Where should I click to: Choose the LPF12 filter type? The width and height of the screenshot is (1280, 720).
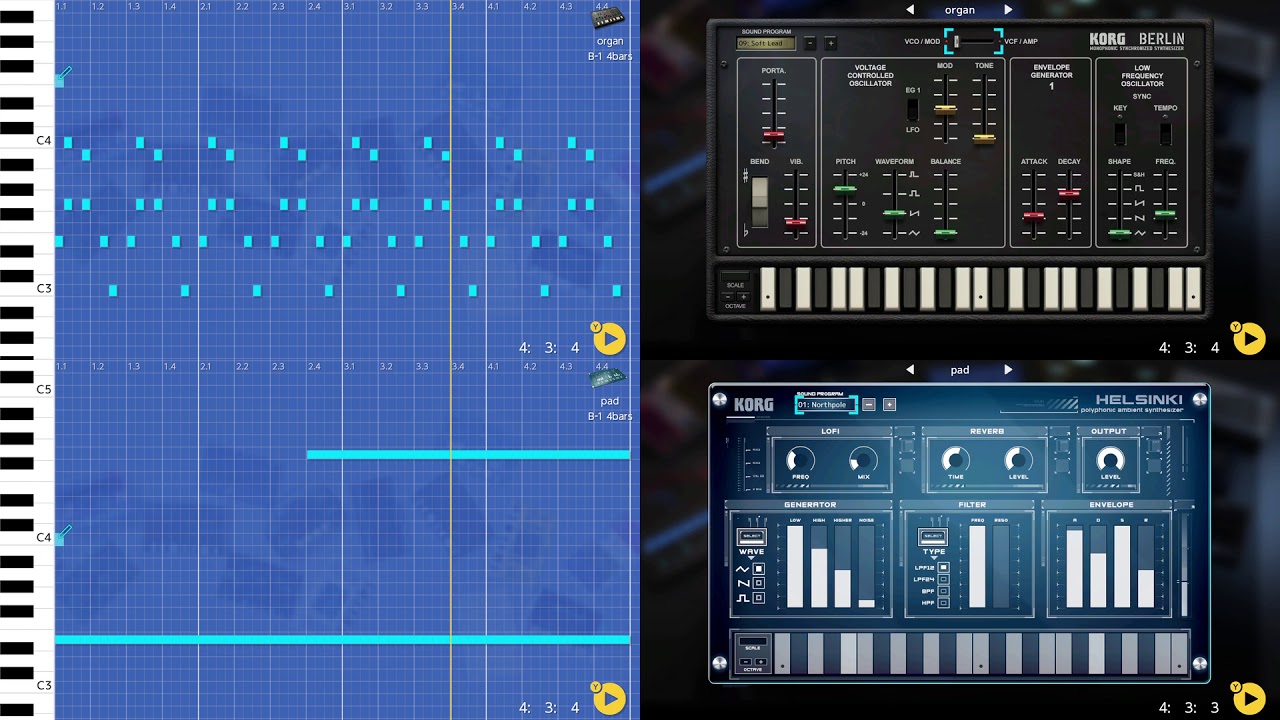943,567
